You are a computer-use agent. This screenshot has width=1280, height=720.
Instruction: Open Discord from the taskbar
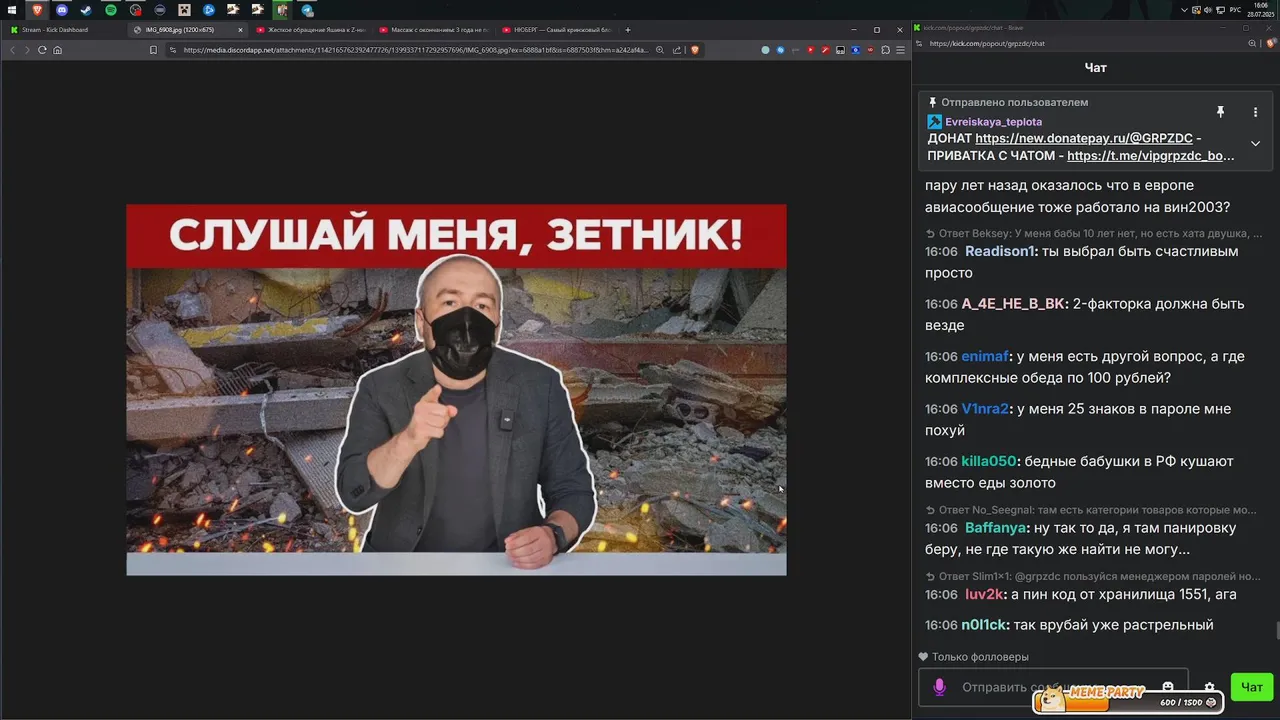pyautogui.click(x=62, y=10)
